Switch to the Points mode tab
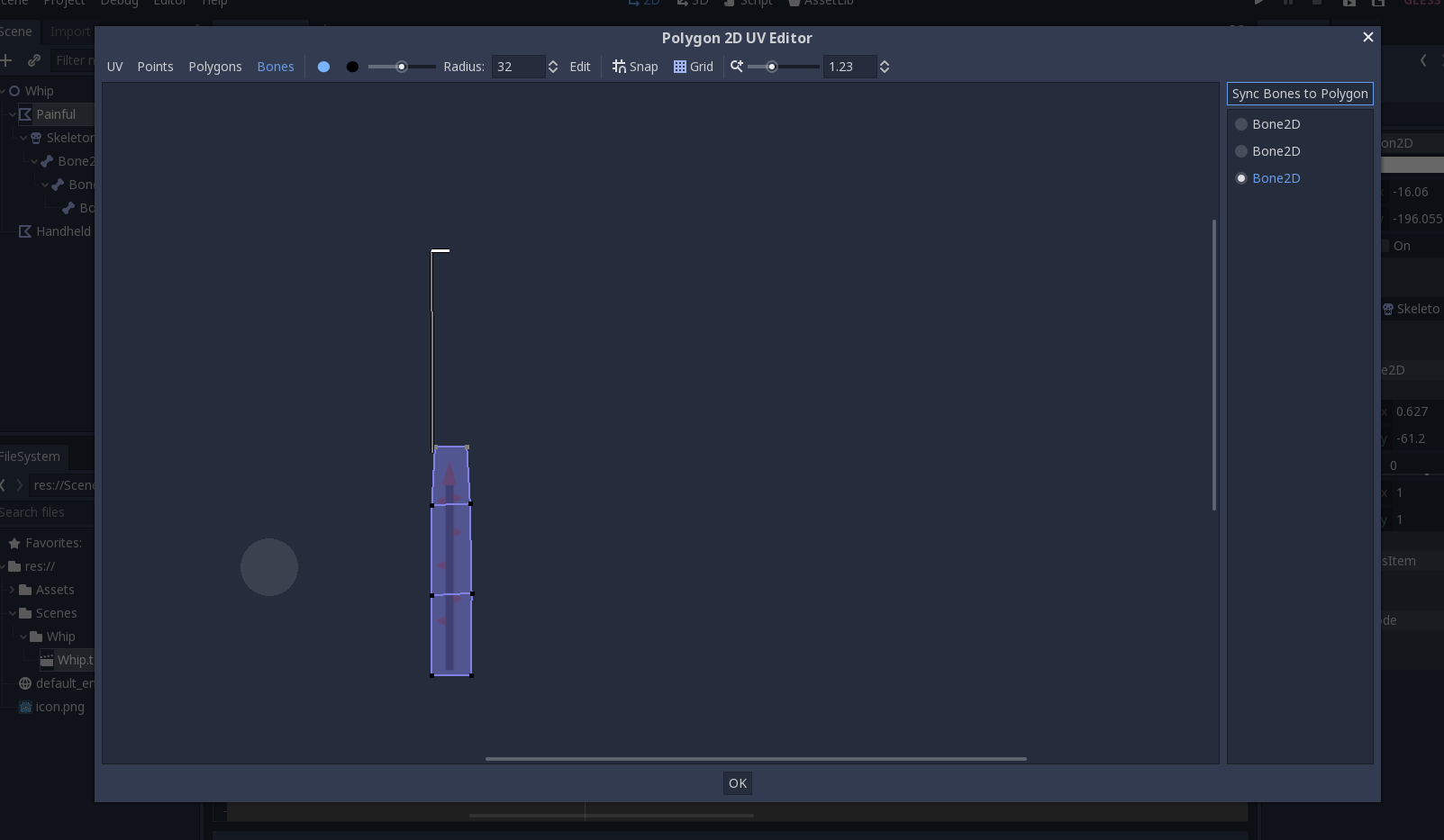Screen dimensions: 1444x840 [x=155, y=66]
